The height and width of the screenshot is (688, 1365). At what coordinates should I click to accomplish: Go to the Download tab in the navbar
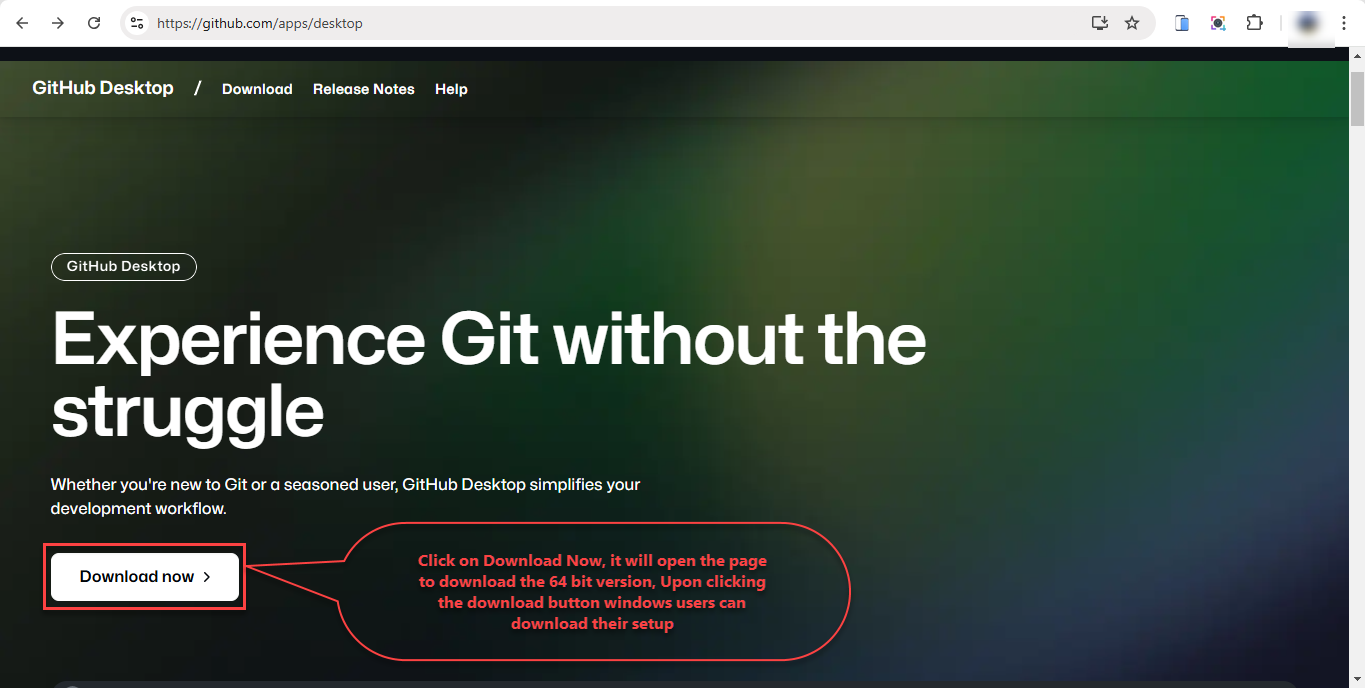click(x=256, y=89)
